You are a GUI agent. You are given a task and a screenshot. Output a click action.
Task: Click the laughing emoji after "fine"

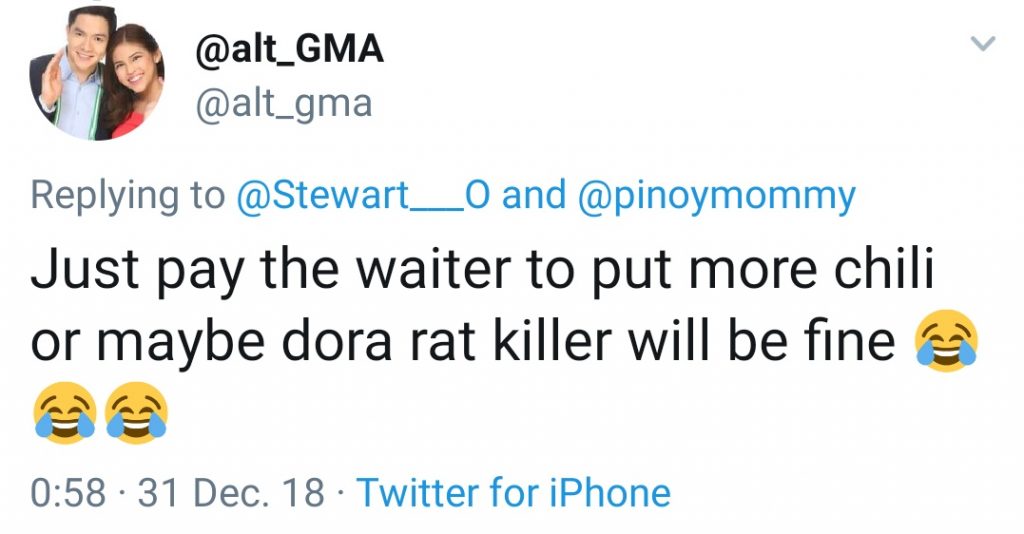944,344
